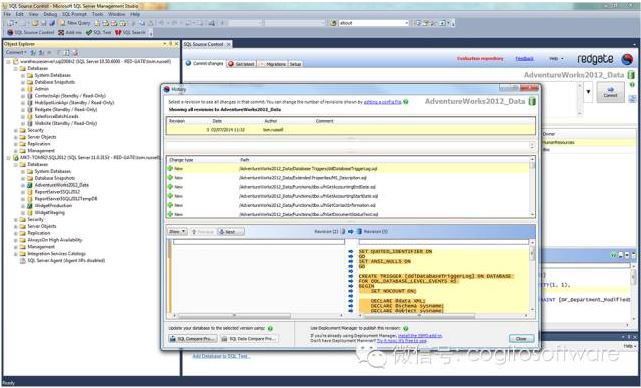Switch to the Get latest tab

tap(242, 64)
